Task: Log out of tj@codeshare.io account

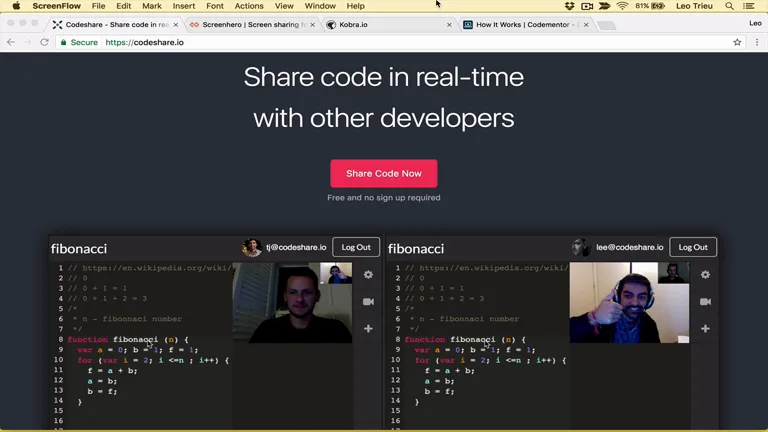Action: click(356, 247)
